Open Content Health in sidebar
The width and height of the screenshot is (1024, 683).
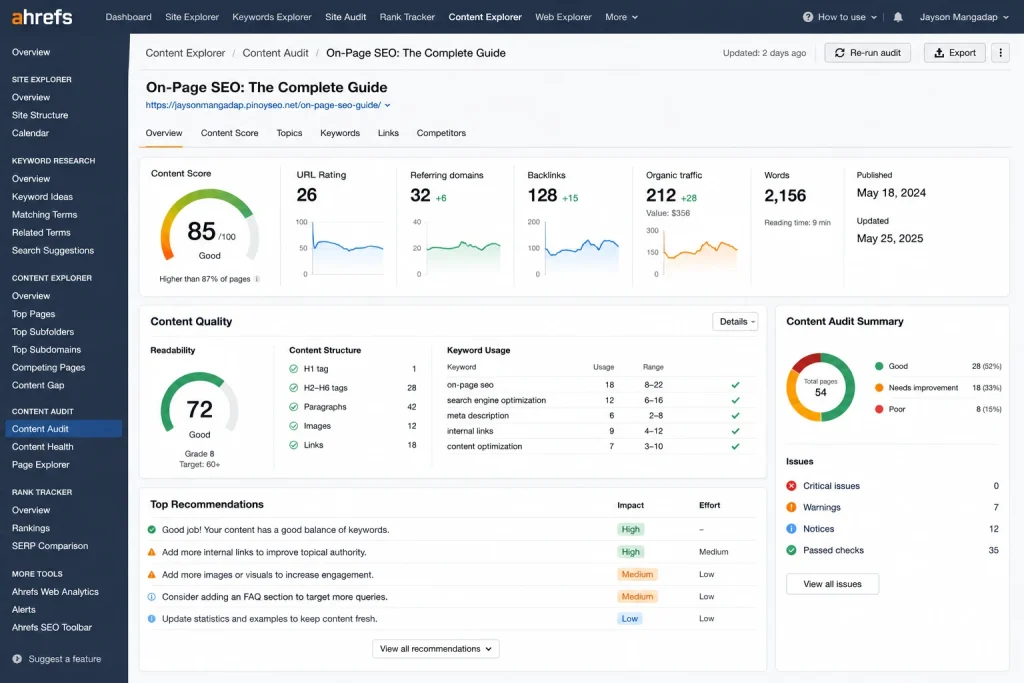pos(42,447)
